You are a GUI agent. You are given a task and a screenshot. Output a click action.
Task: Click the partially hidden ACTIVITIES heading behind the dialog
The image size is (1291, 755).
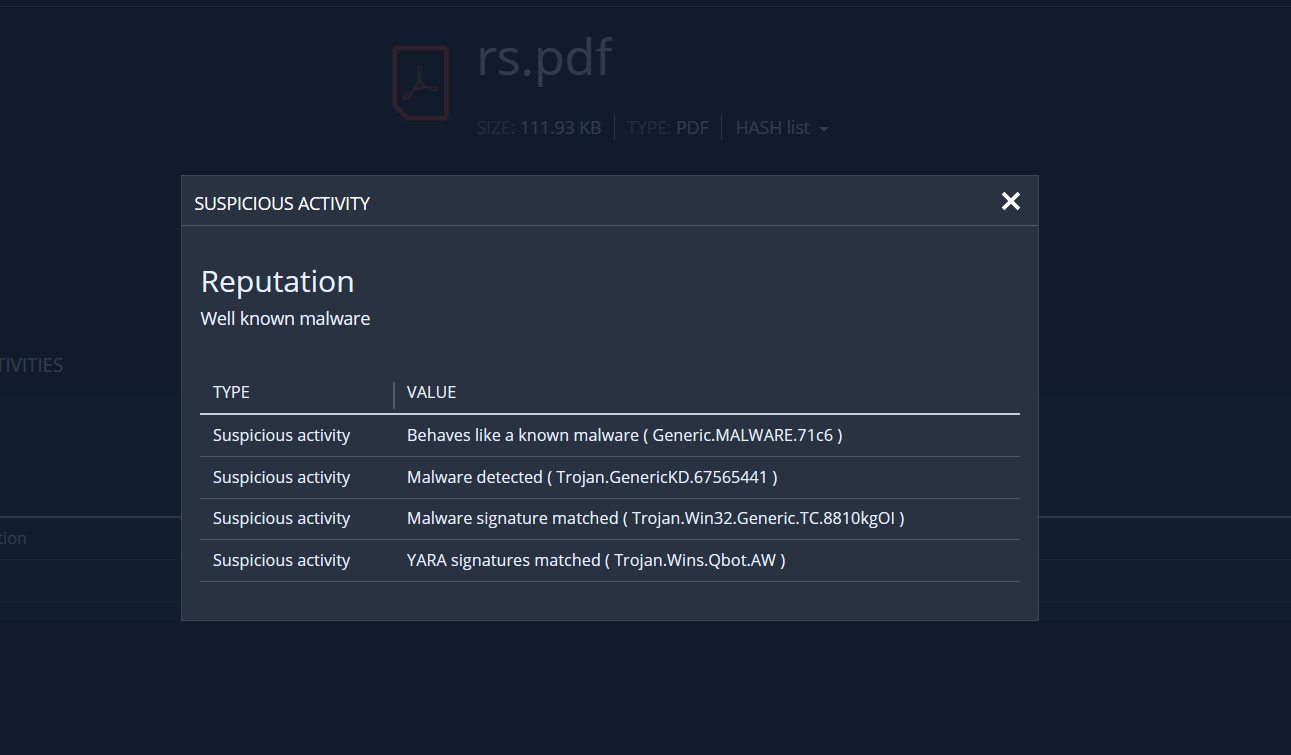(x=32, y=365)
